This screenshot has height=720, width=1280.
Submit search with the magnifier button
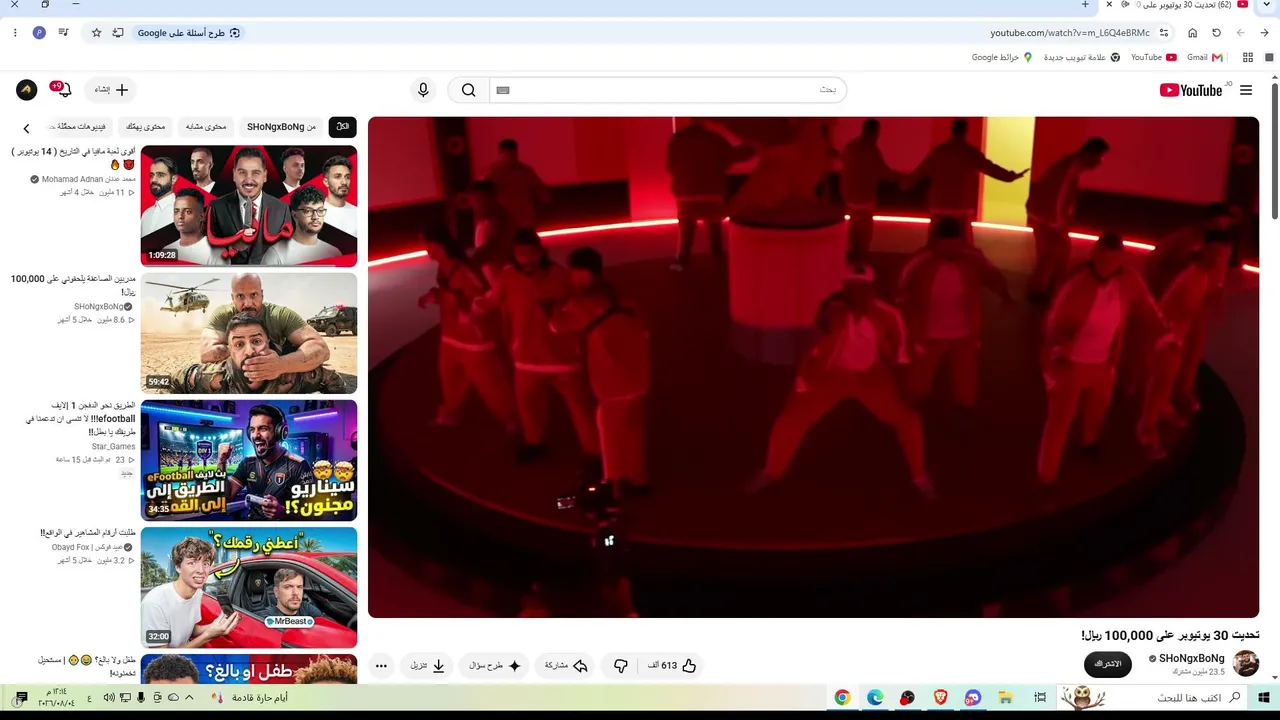click(x=468, y=90)
